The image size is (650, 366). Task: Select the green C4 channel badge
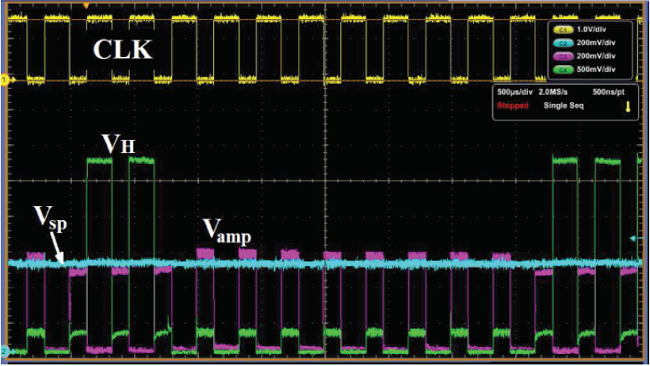coord(563,70)
